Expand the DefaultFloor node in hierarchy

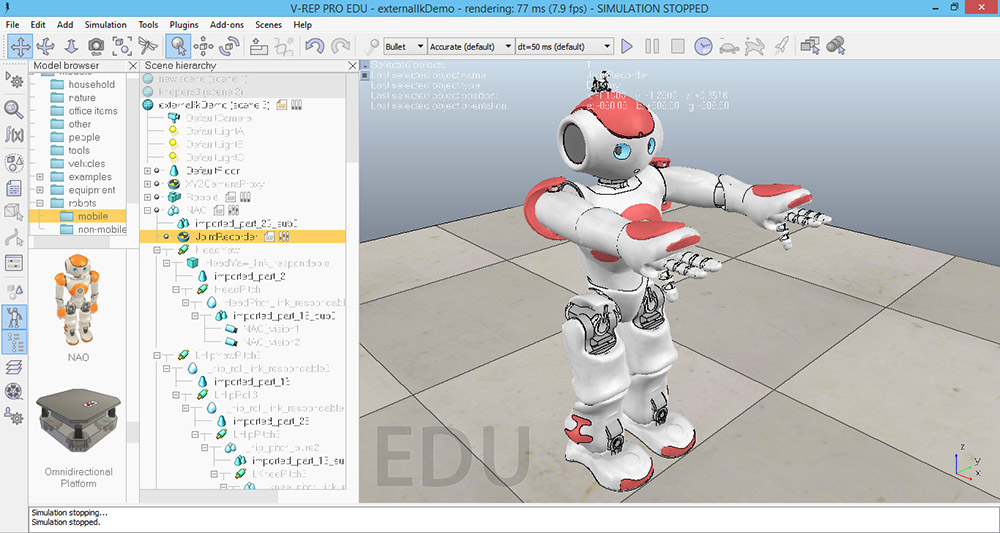tap(148, 171)
